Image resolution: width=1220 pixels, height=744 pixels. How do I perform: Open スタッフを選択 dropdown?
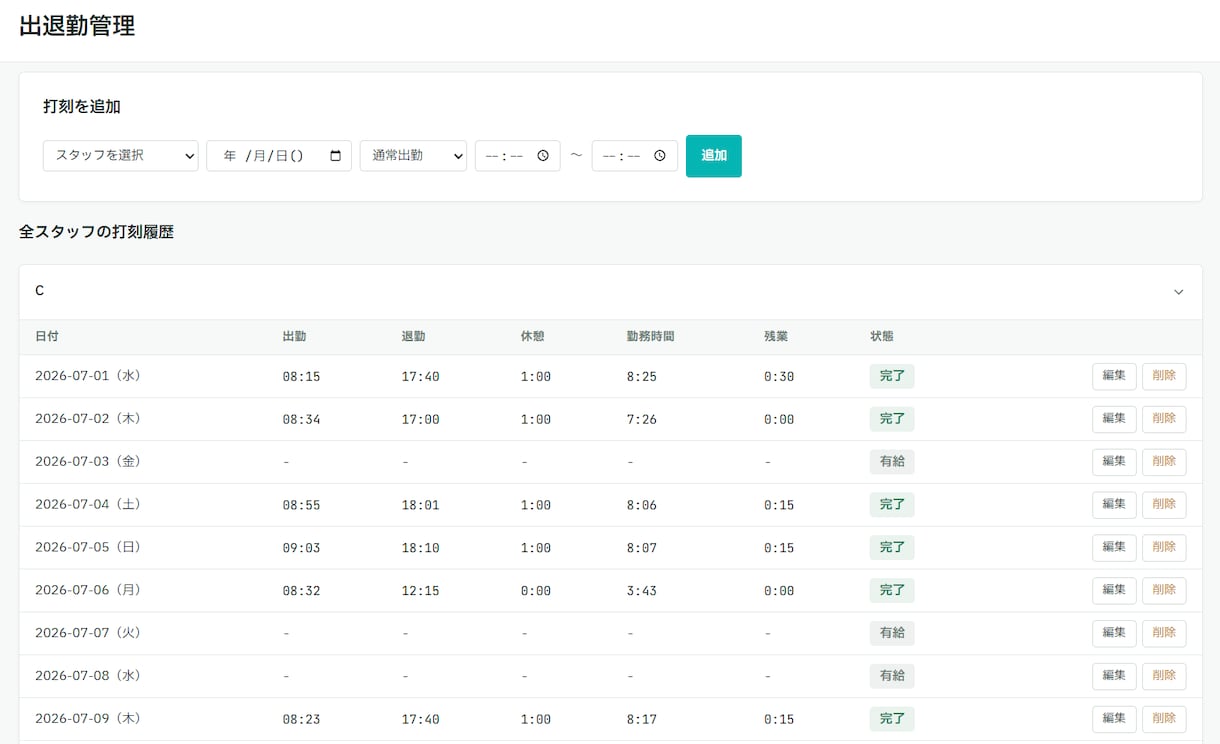[121, 156]
